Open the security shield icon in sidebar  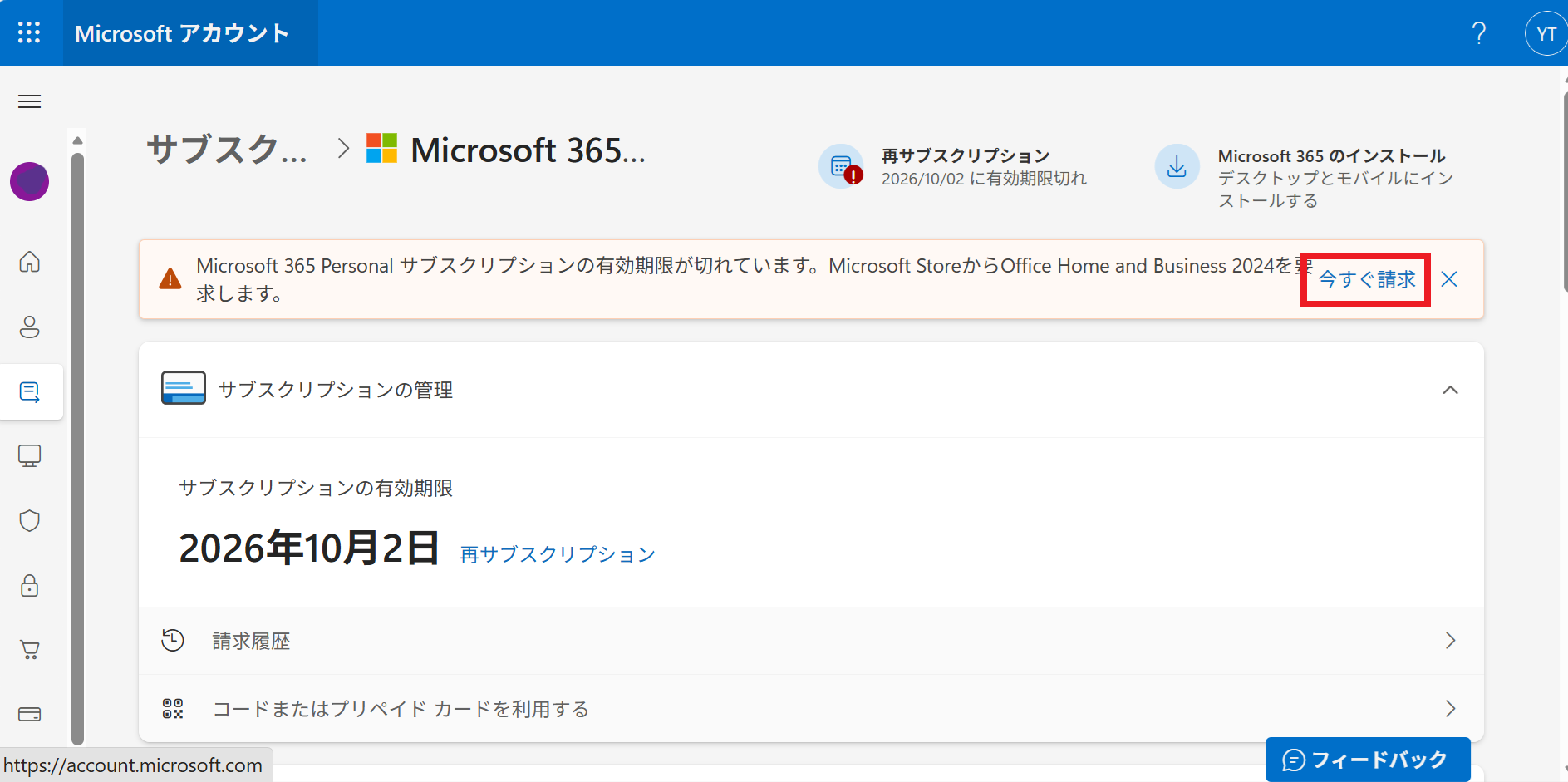click(30, 521)
